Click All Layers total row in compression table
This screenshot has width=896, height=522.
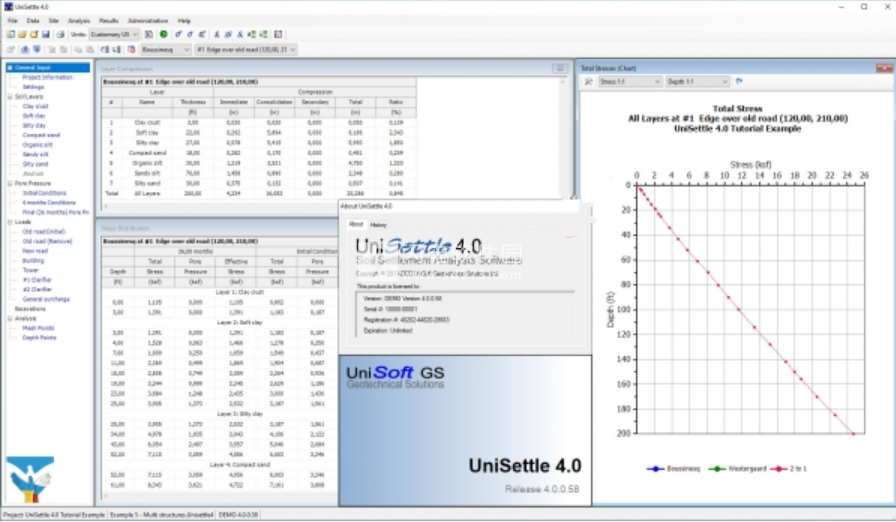tap(259, 194)
